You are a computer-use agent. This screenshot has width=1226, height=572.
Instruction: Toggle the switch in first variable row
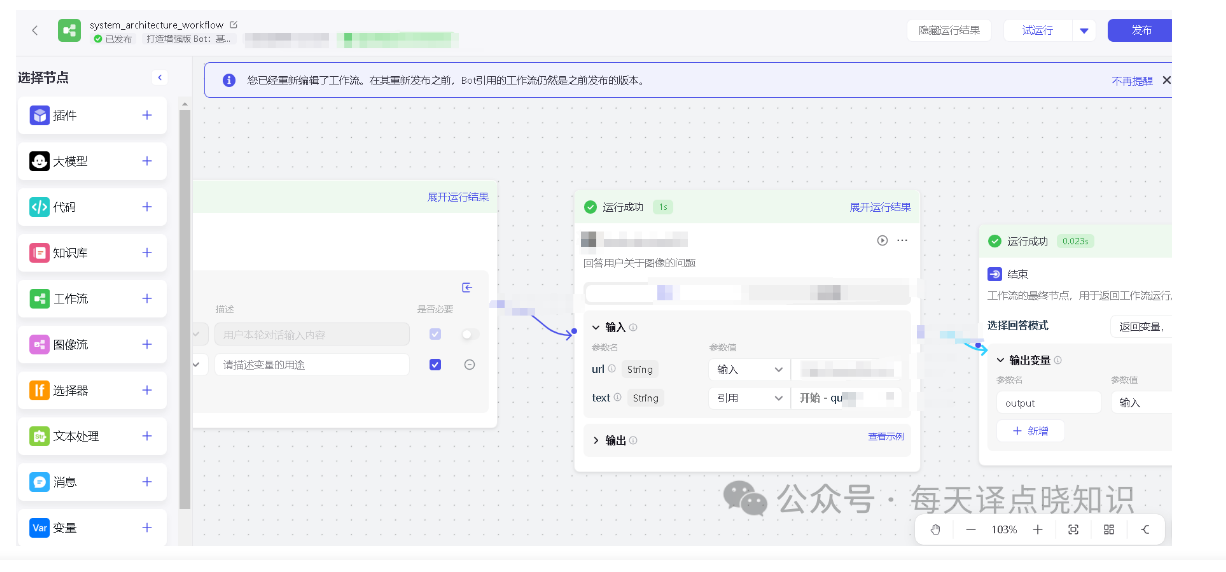pos(469,334)
